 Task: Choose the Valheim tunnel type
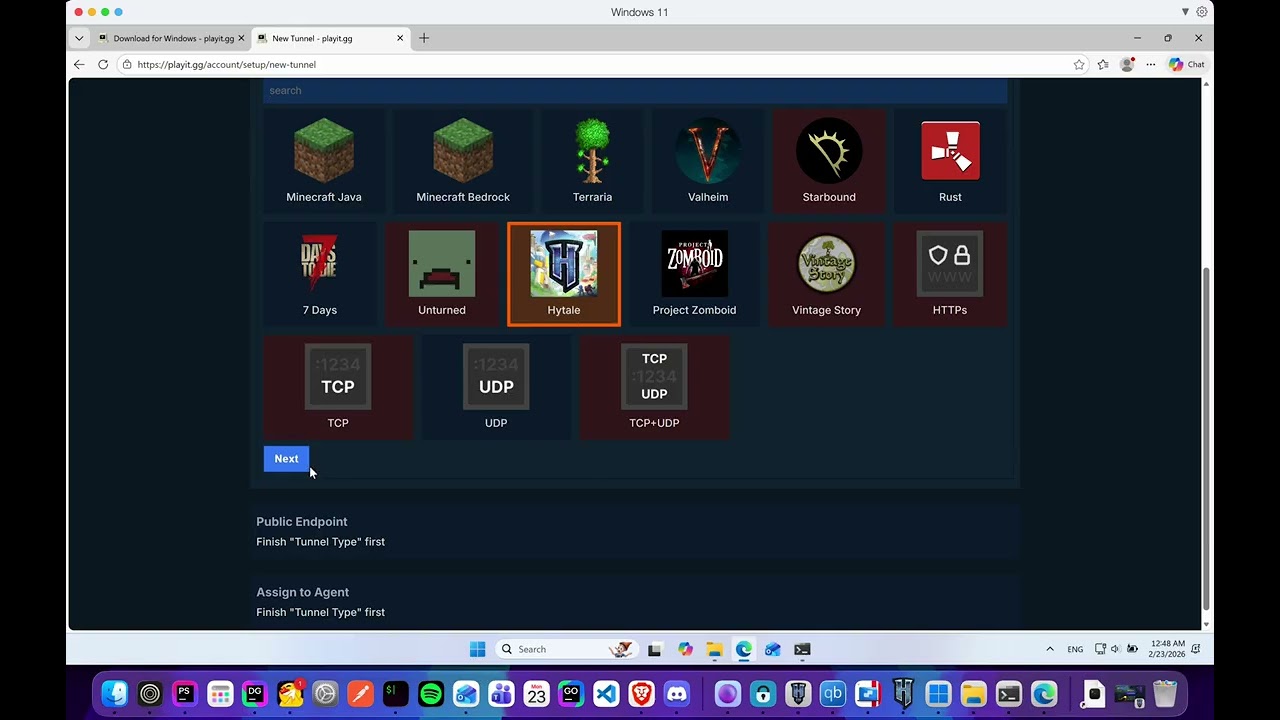coord(708,162)
